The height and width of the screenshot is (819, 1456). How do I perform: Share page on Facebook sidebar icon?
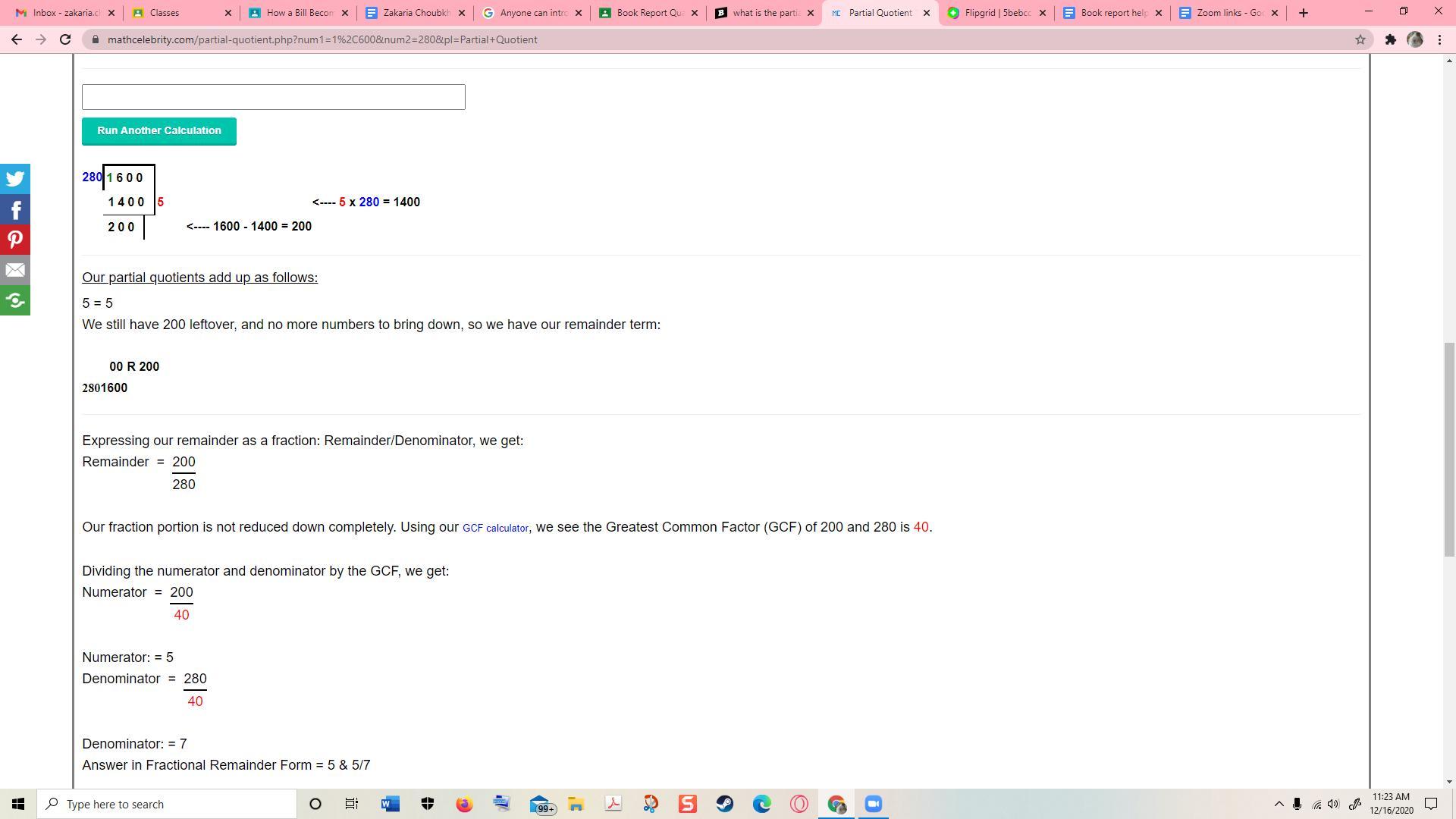(x=14, y=209)
